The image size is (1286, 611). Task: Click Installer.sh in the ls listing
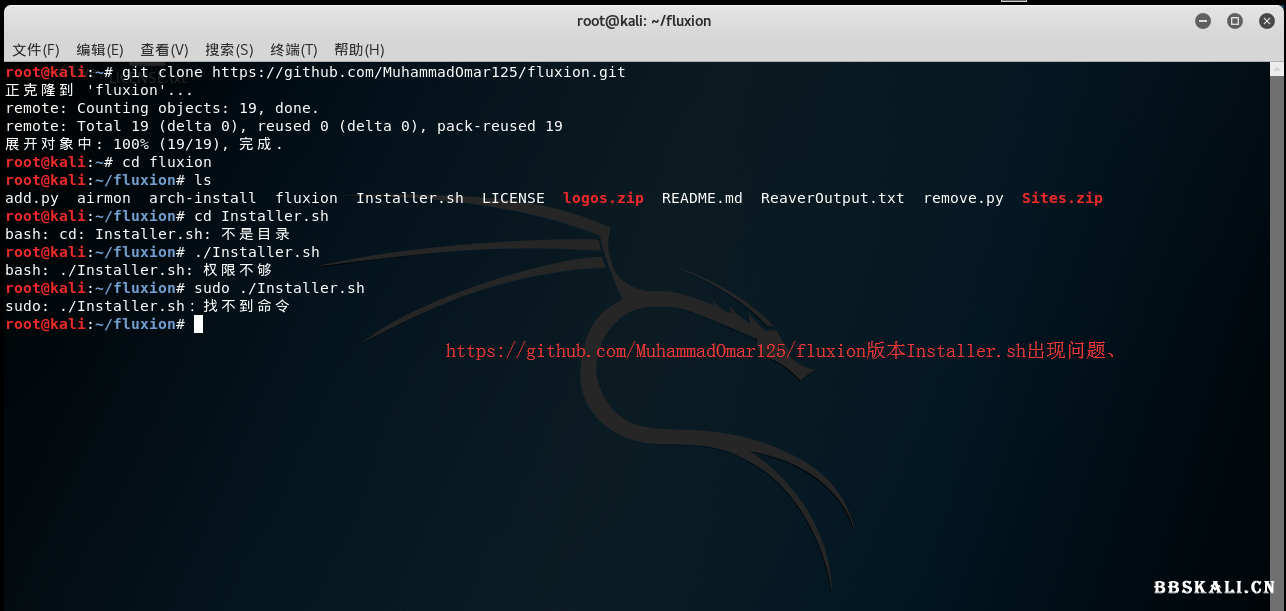[x=409, y=198]
